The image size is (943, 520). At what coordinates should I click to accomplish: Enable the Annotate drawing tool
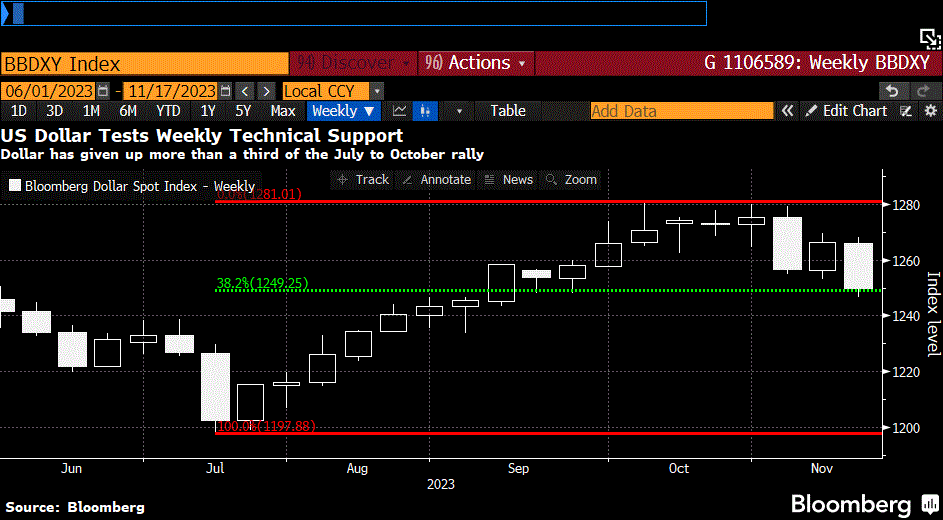436,179
